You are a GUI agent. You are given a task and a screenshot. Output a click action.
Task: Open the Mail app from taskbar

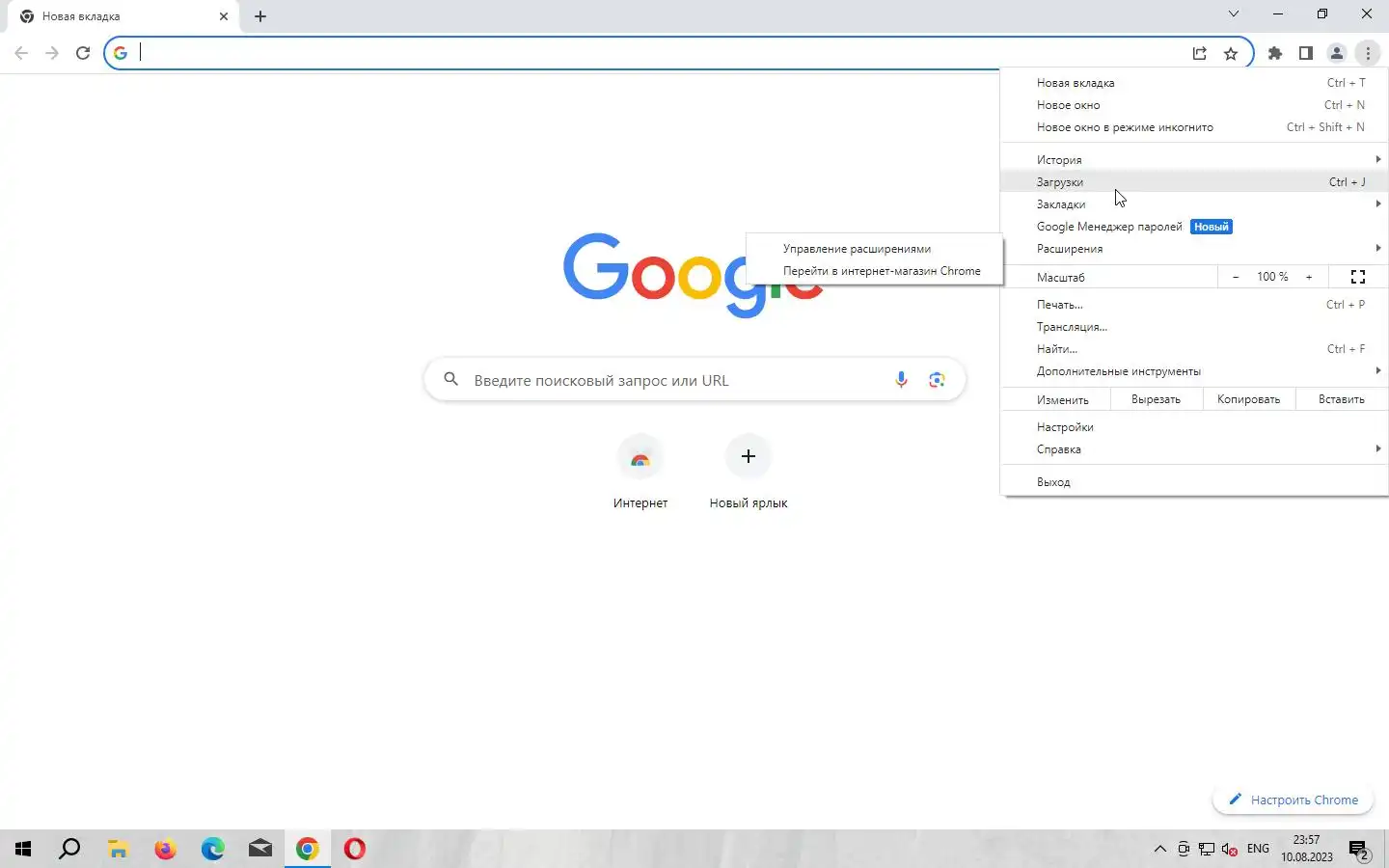pos(260,849)
